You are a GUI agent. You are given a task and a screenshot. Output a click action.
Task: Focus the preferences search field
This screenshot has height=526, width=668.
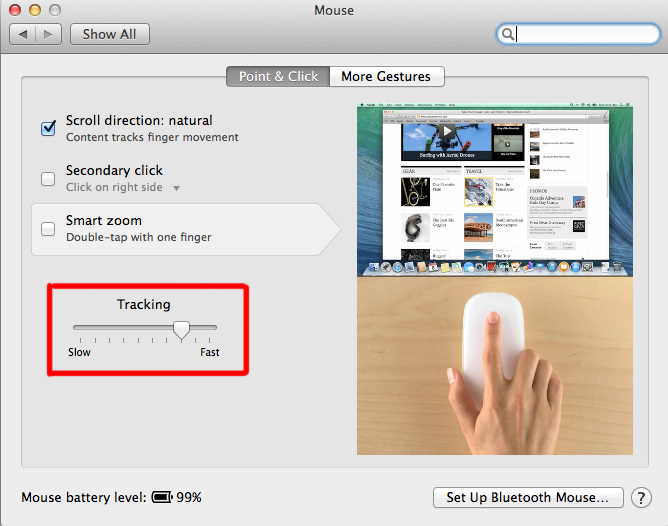[578, 34]
